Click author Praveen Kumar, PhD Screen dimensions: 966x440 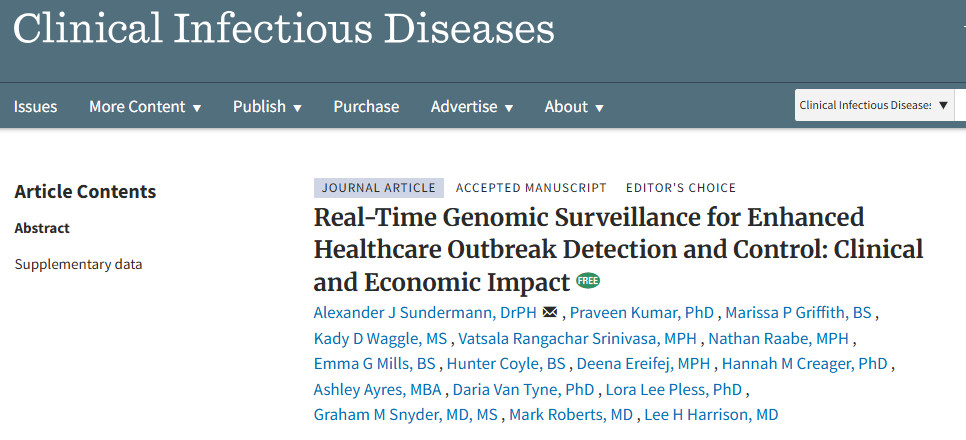[641, 312]
